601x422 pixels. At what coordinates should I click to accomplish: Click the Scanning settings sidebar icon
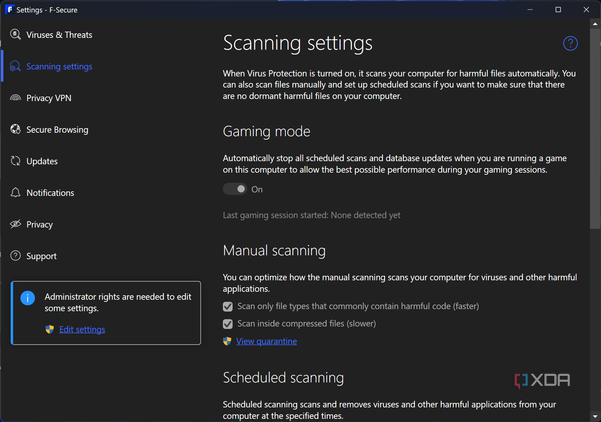[x=15, y=66]
